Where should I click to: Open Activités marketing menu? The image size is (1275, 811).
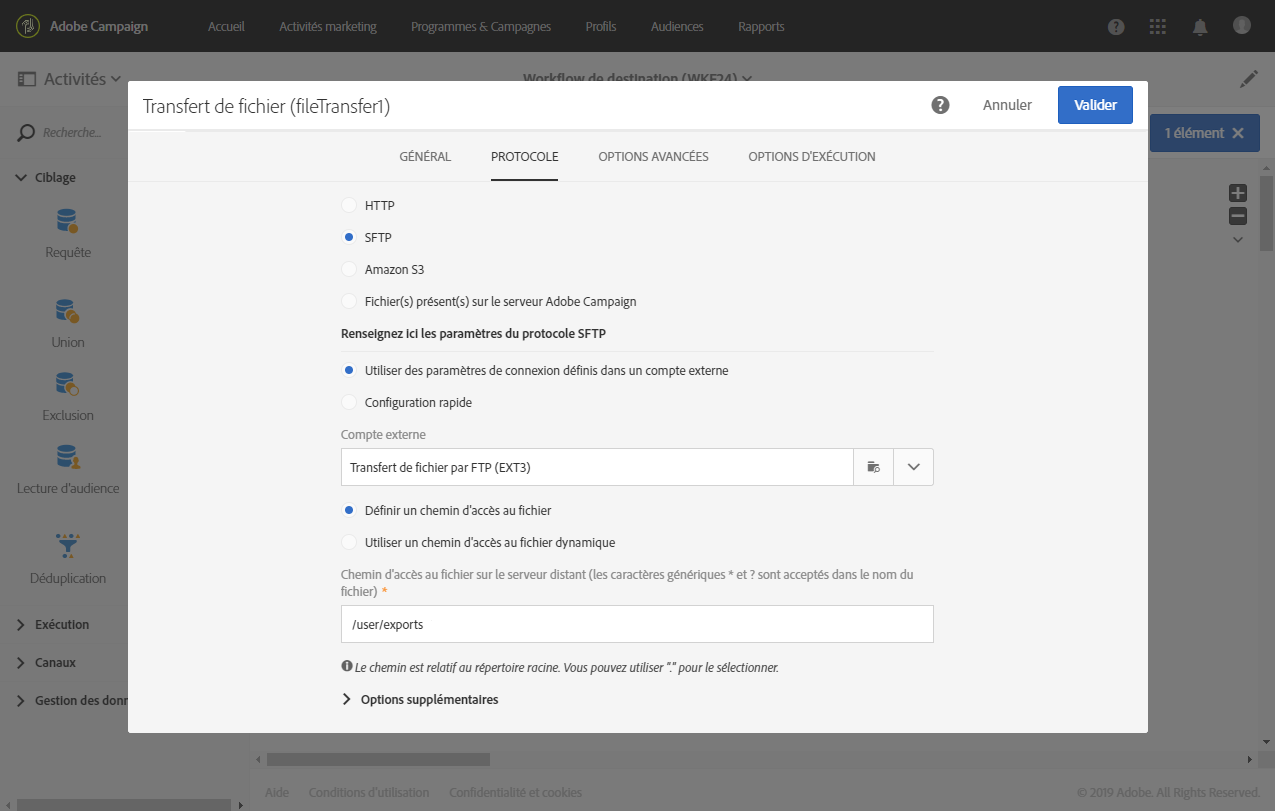(x=328, y=27)
